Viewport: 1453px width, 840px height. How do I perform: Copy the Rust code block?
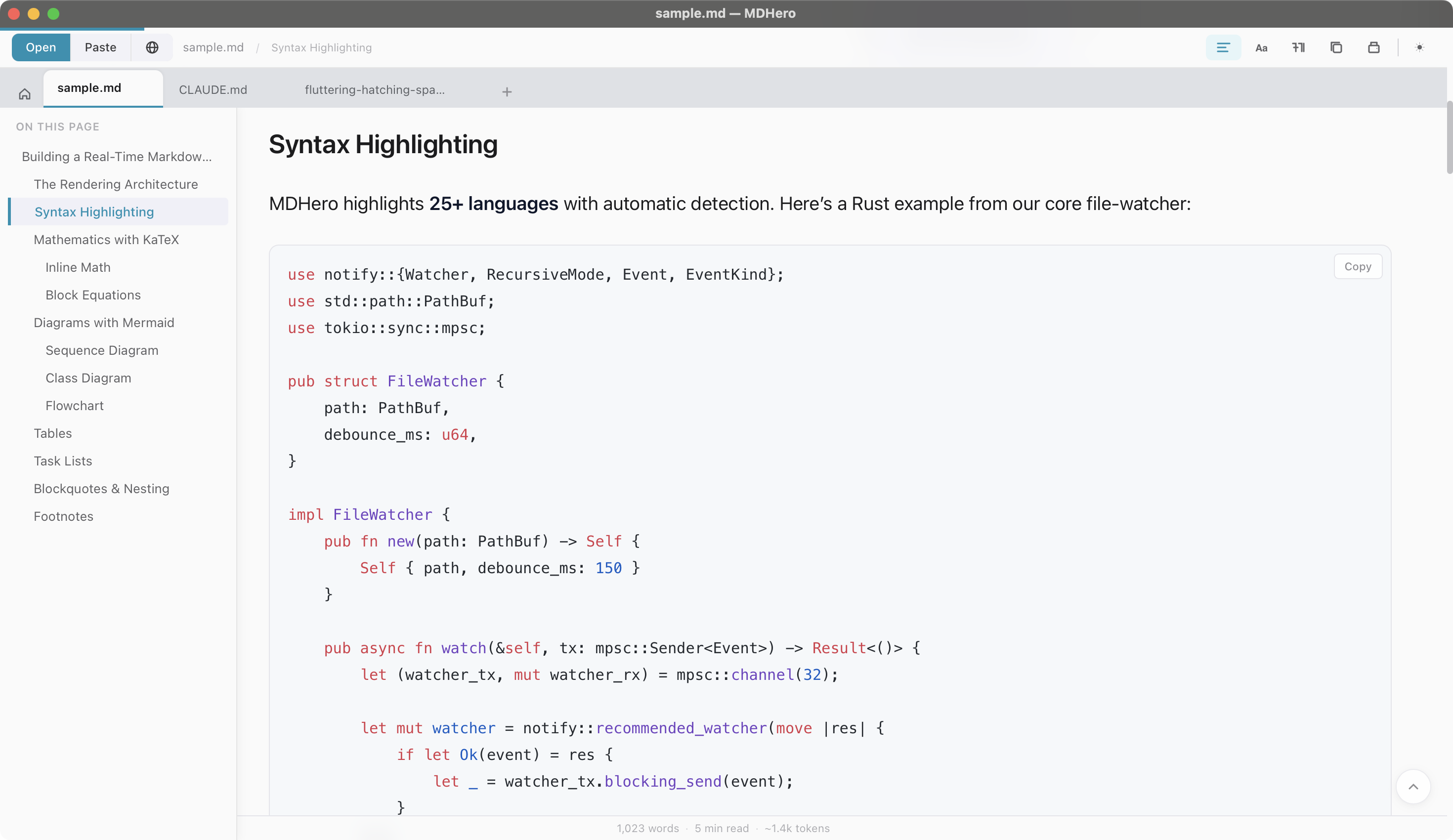click(x=1358, y=266)
